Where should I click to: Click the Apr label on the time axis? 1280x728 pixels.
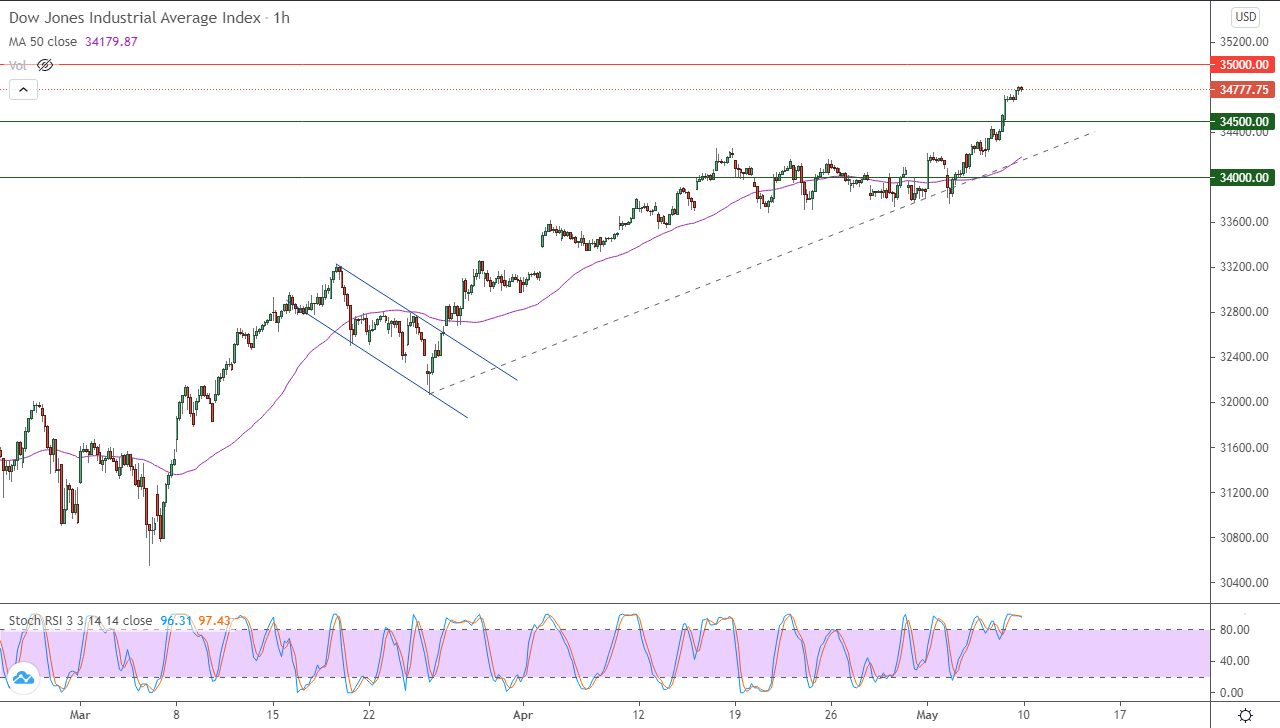(522, 715)
